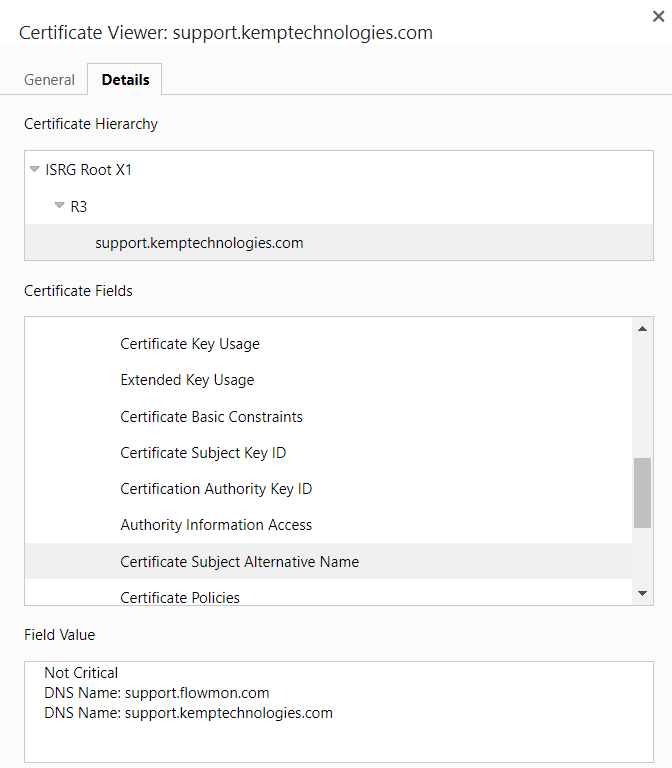Screen dimensions: 672x768
Task: Click the scroll down arrow in Certificate Fields
Action: tap(643, 594)
